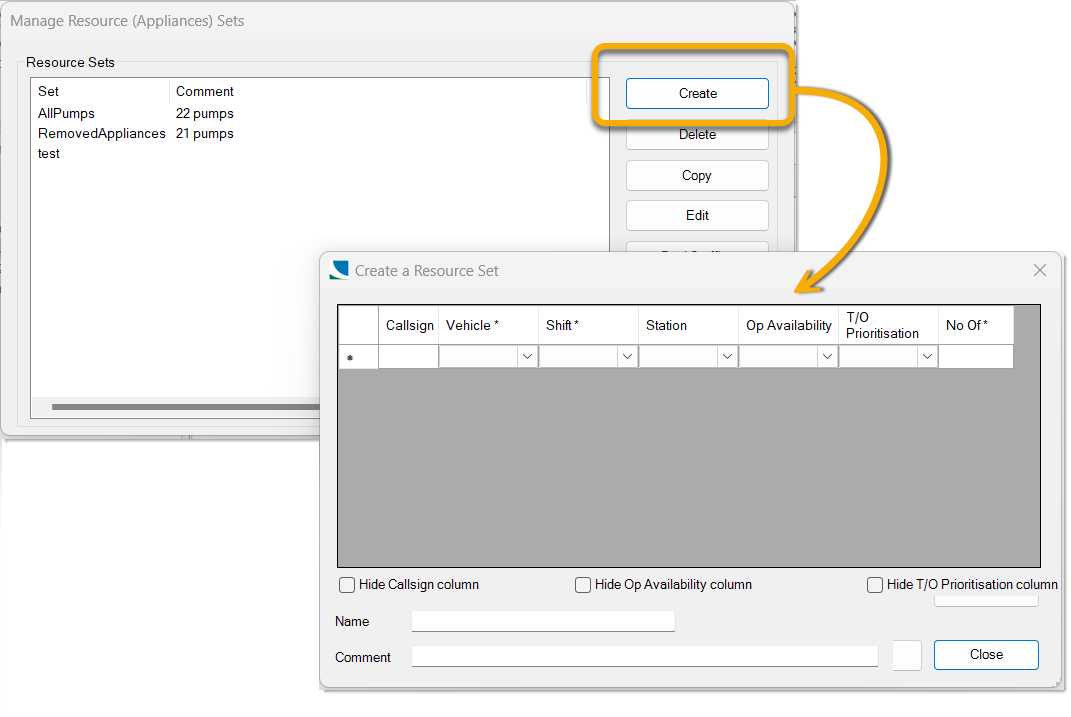Expand the Op Availability dropdown in the new row
The image size is (1071, 717).
point(827,356)
